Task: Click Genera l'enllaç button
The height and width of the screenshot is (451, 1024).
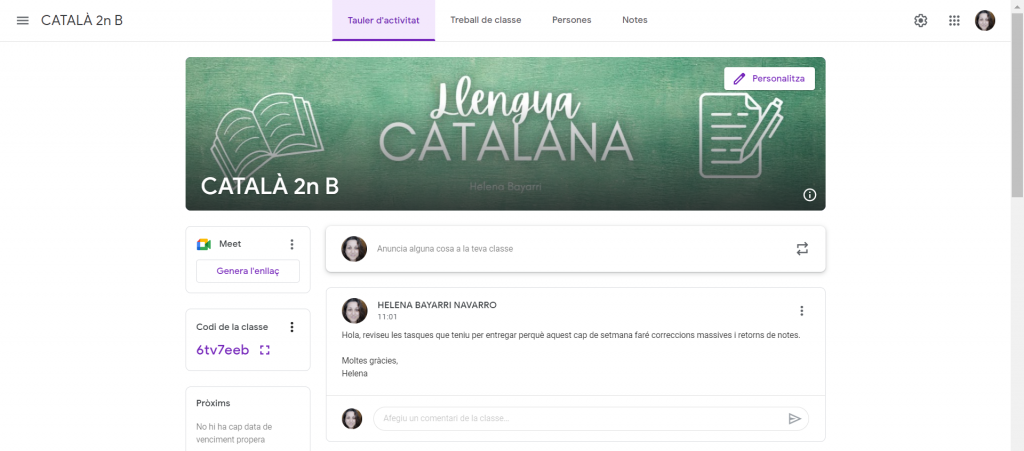Action: (248, 271)
